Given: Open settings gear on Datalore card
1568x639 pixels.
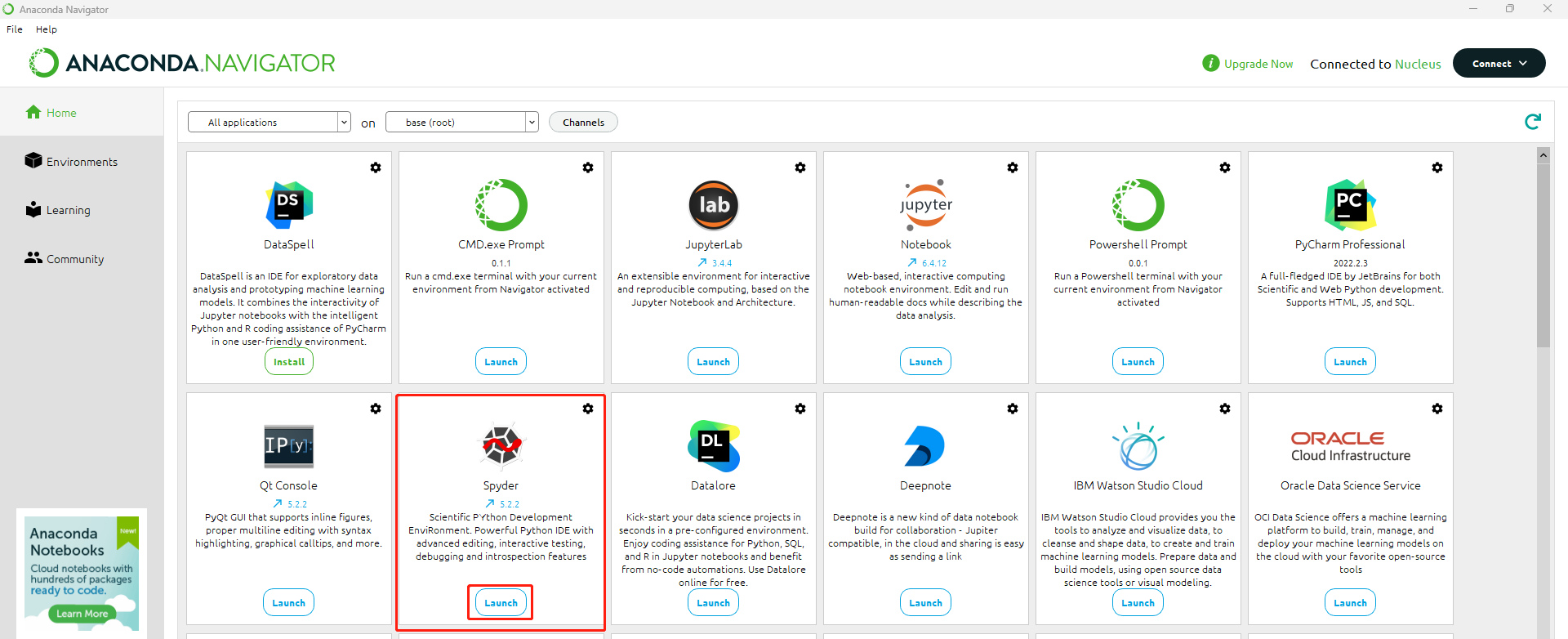Looking at the screenshot, I should click(x=800, y=409).
